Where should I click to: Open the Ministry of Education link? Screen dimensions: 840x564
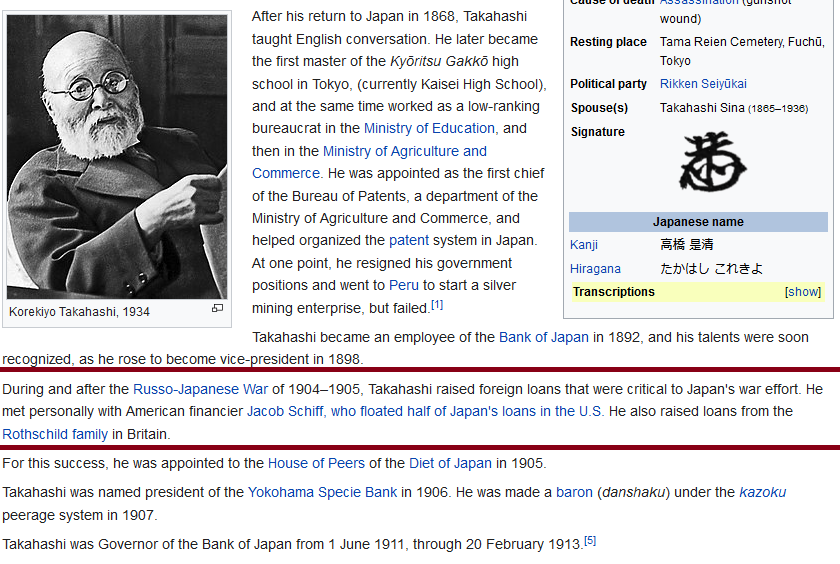429,129
